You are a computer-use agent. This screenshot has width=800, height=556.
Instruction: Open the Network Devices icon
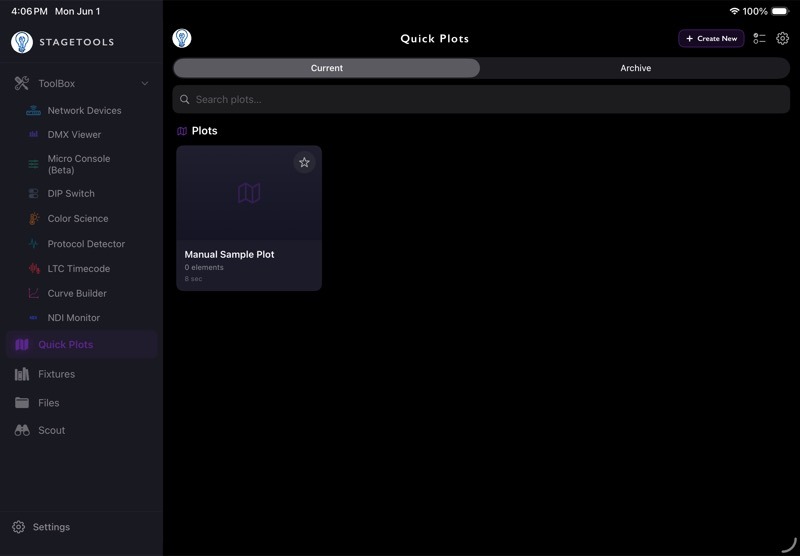coord(33,110)
